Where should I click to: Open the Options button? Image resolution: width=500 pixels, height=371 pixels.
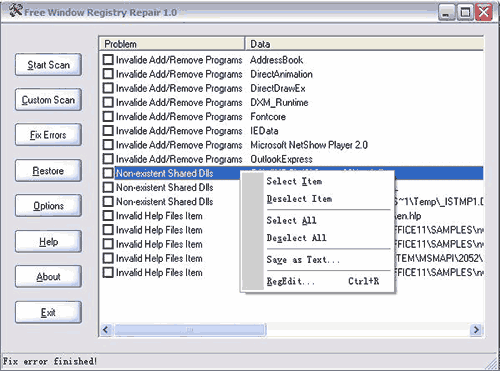pyautogui.click(x=48, y=206)
